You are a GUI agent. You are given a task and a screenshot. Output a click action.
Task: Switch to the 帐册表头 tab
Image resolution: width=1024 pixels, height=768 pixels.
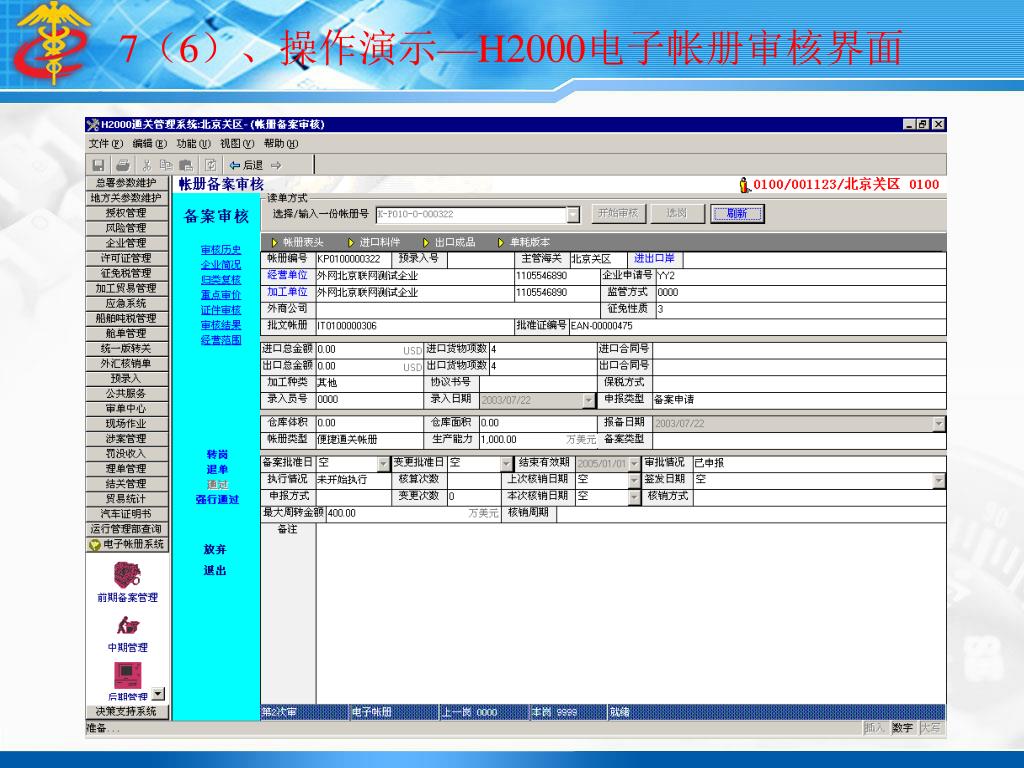[x=297, y=242]
